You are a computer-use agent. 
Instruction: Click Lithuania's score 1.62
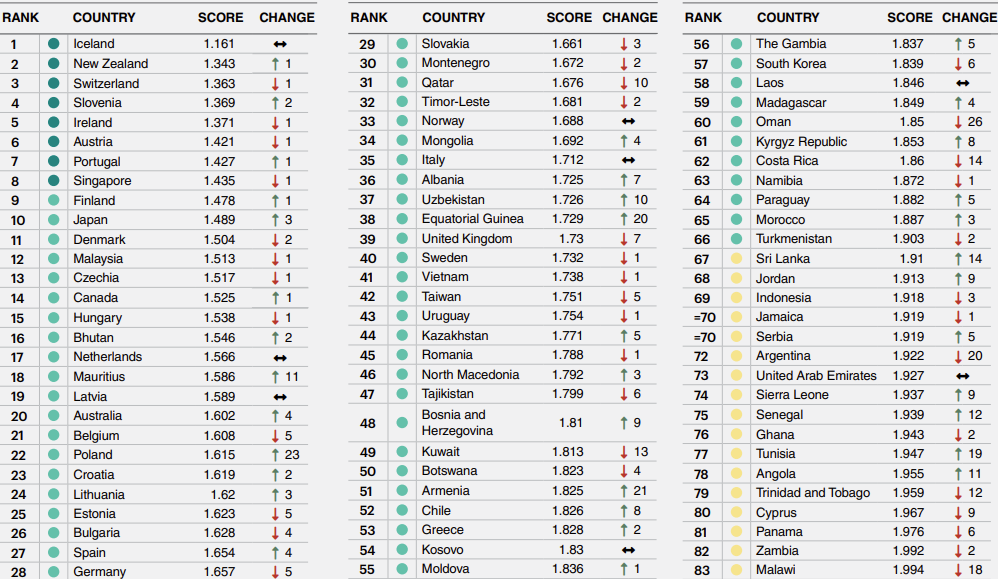(223, 494)
